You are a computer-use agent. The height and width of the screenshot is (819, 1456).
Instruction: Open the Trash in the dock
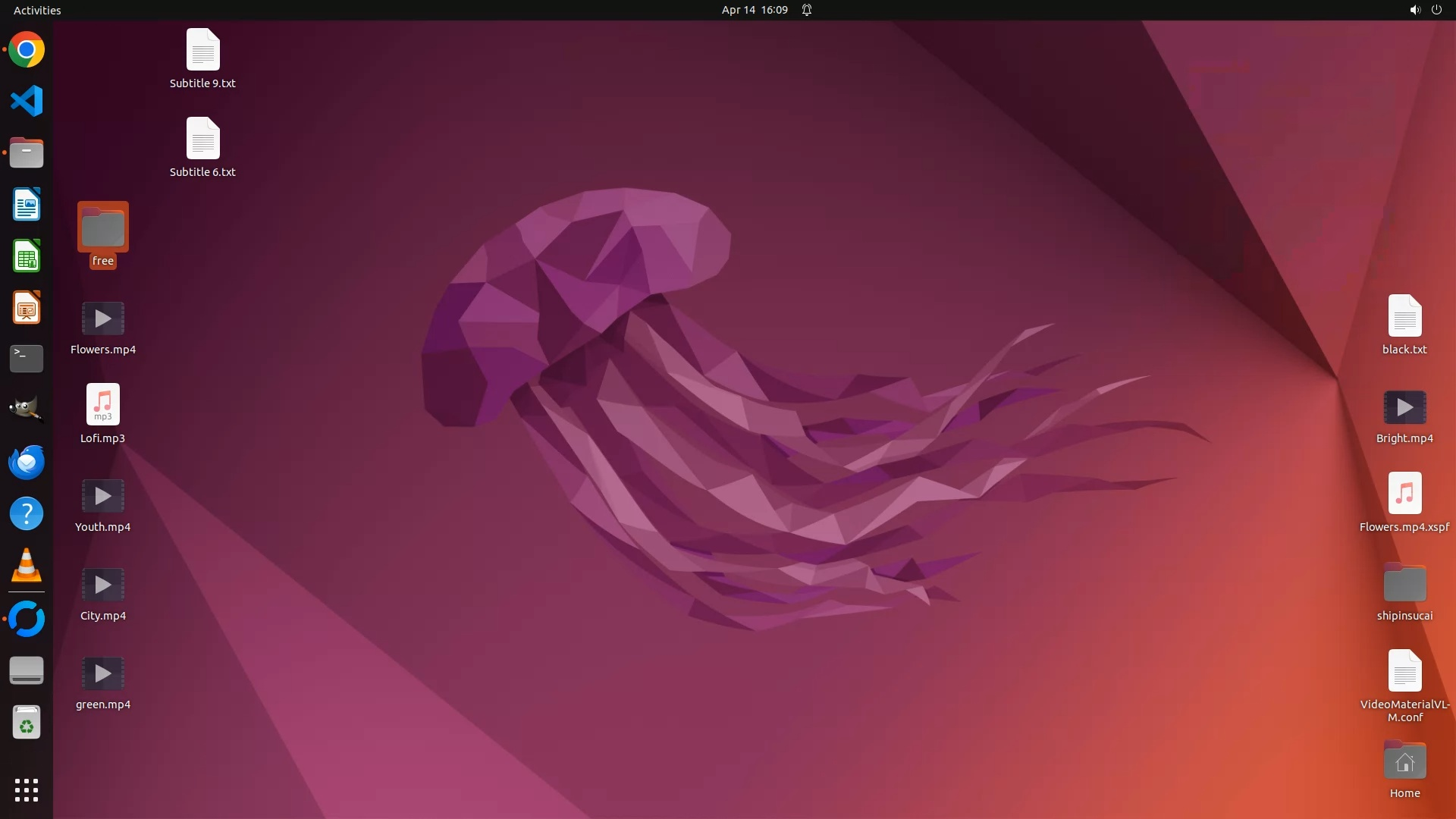coord(27,723)
